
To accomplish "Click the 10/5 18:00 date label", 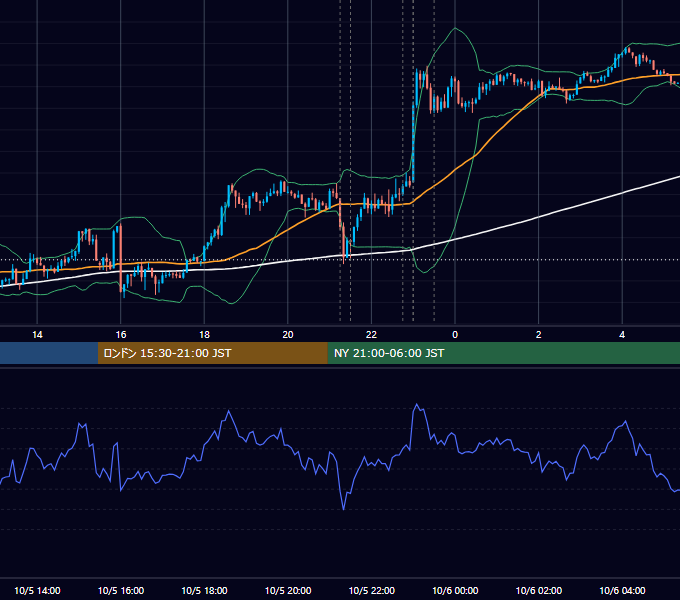I will tap(204, 590).
